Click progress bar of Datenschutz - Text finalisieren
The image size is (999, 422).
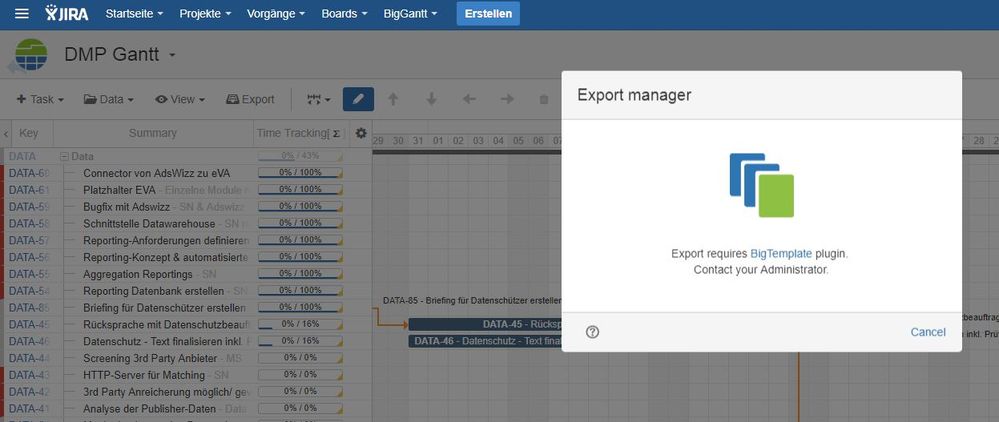[300, 341]
